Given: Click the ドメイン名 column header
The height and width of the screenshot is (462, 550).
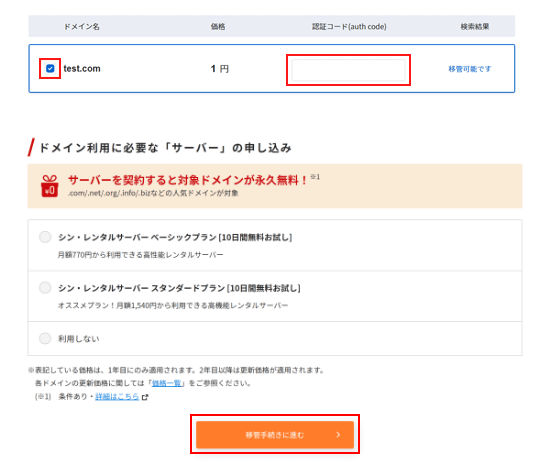Looking at the screenshot, I should (x=82, y=27).
